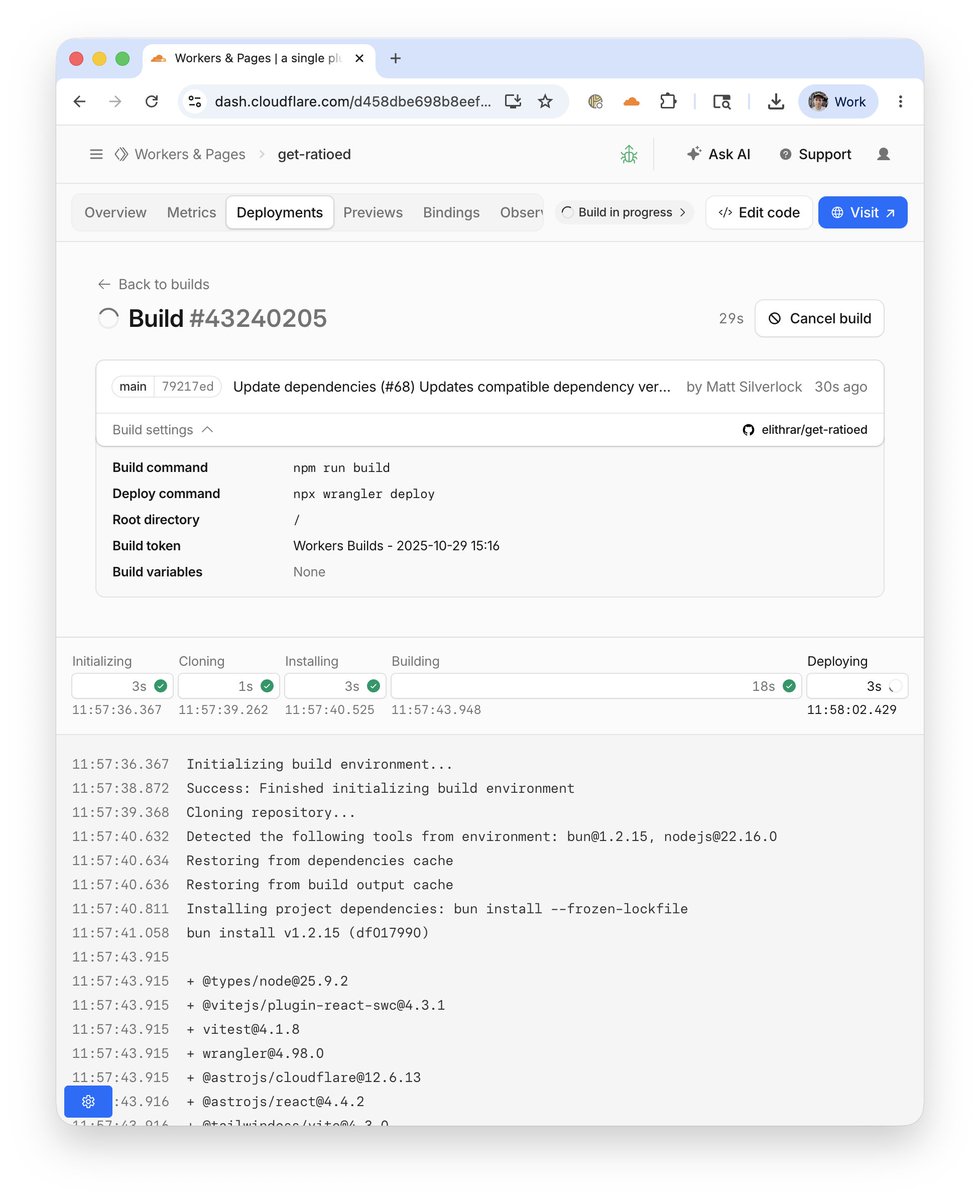Open the Support menu

(815, 154)
